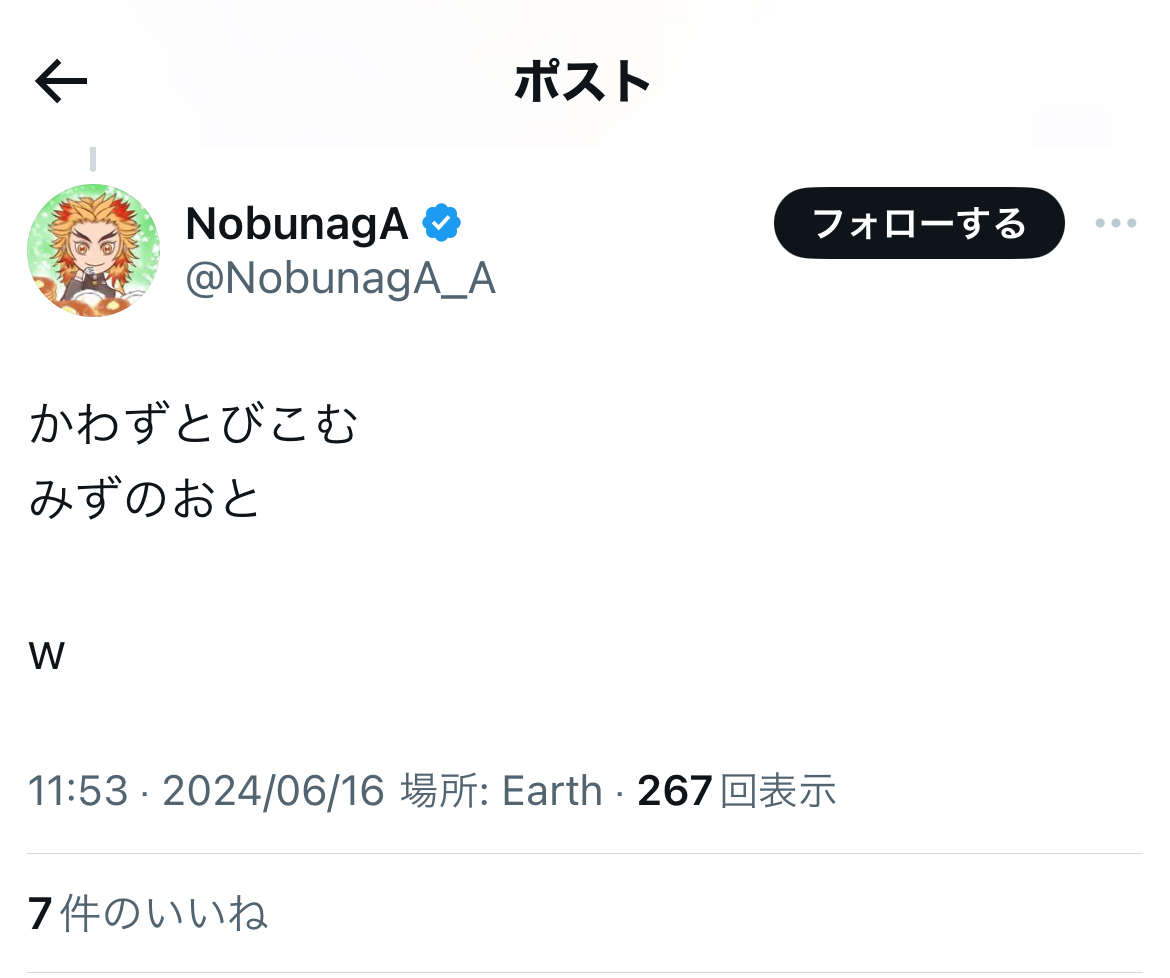
Task: Click the 267 view count number
Action: 674,791
